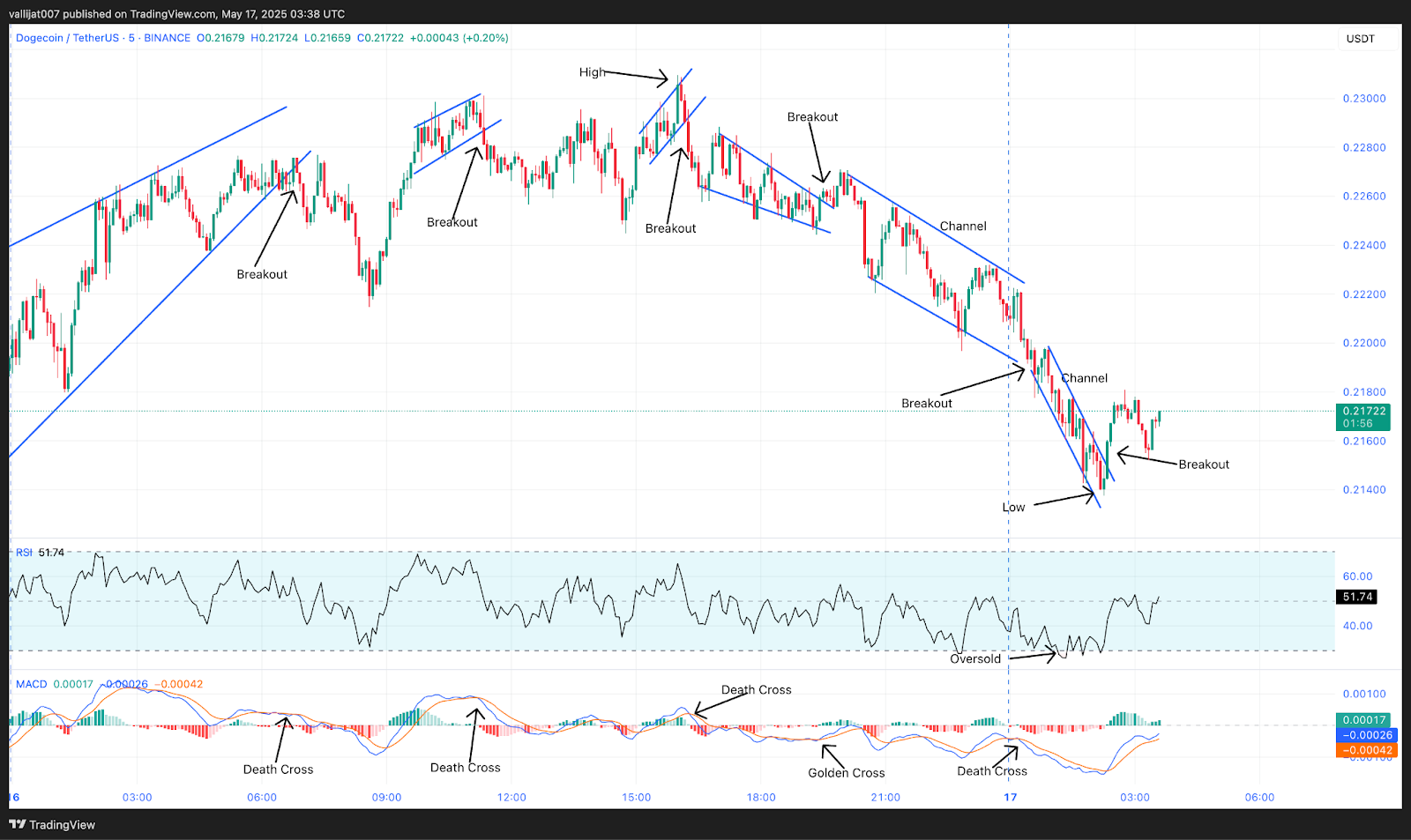The height and width of the screenshot is (840, 1411).
Task: Click the low value L0.21659
Action: (327, 38)
